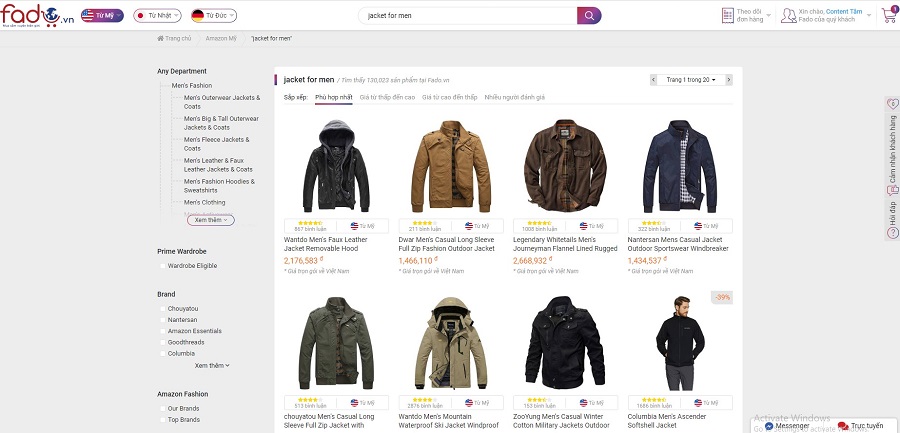Open the account greeting dropdown
900x433 pixels.
[827, 16]
